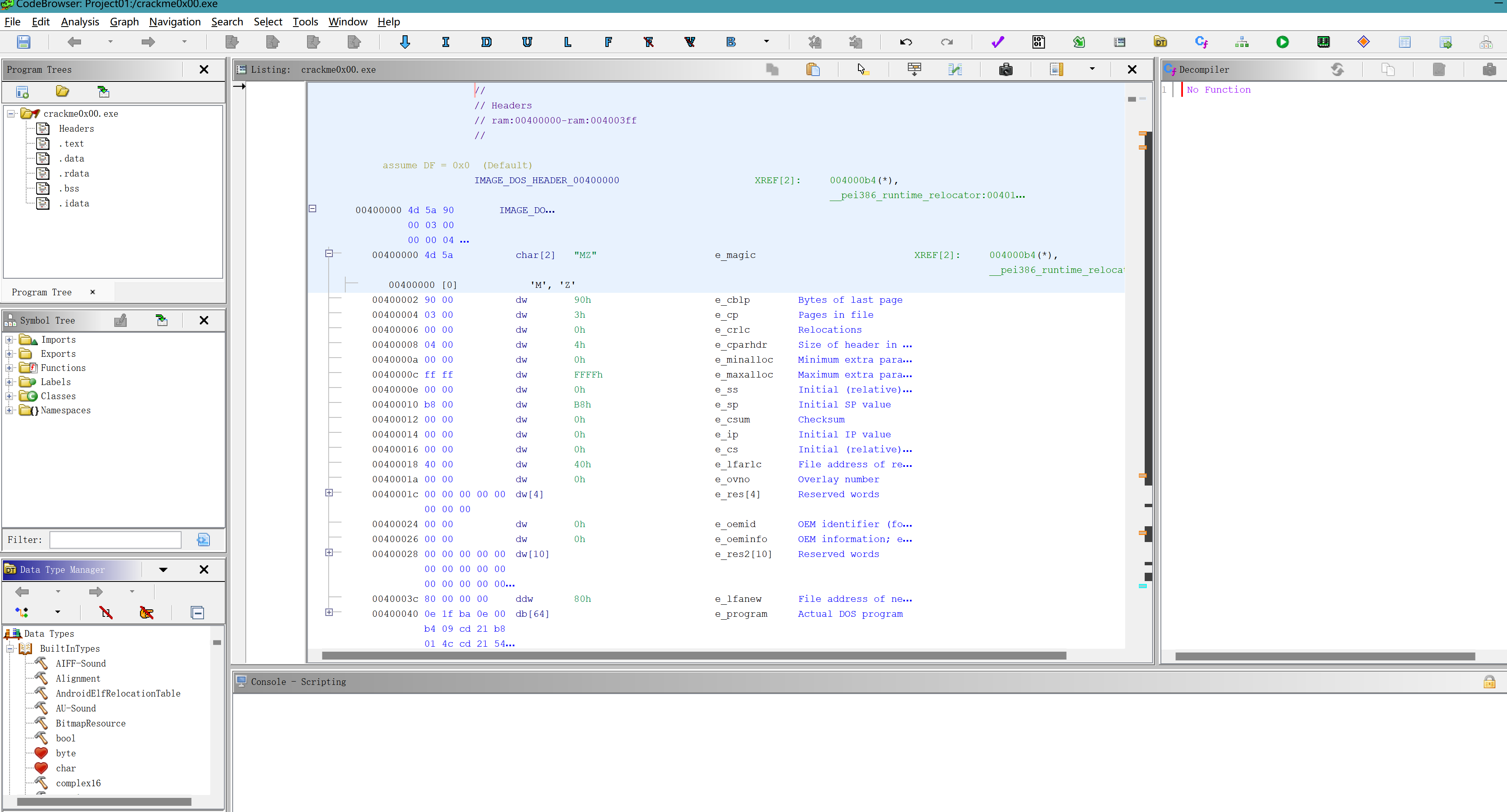Select the e_lfanew field row
This screenshot has width=1507, height=812.
642,599
